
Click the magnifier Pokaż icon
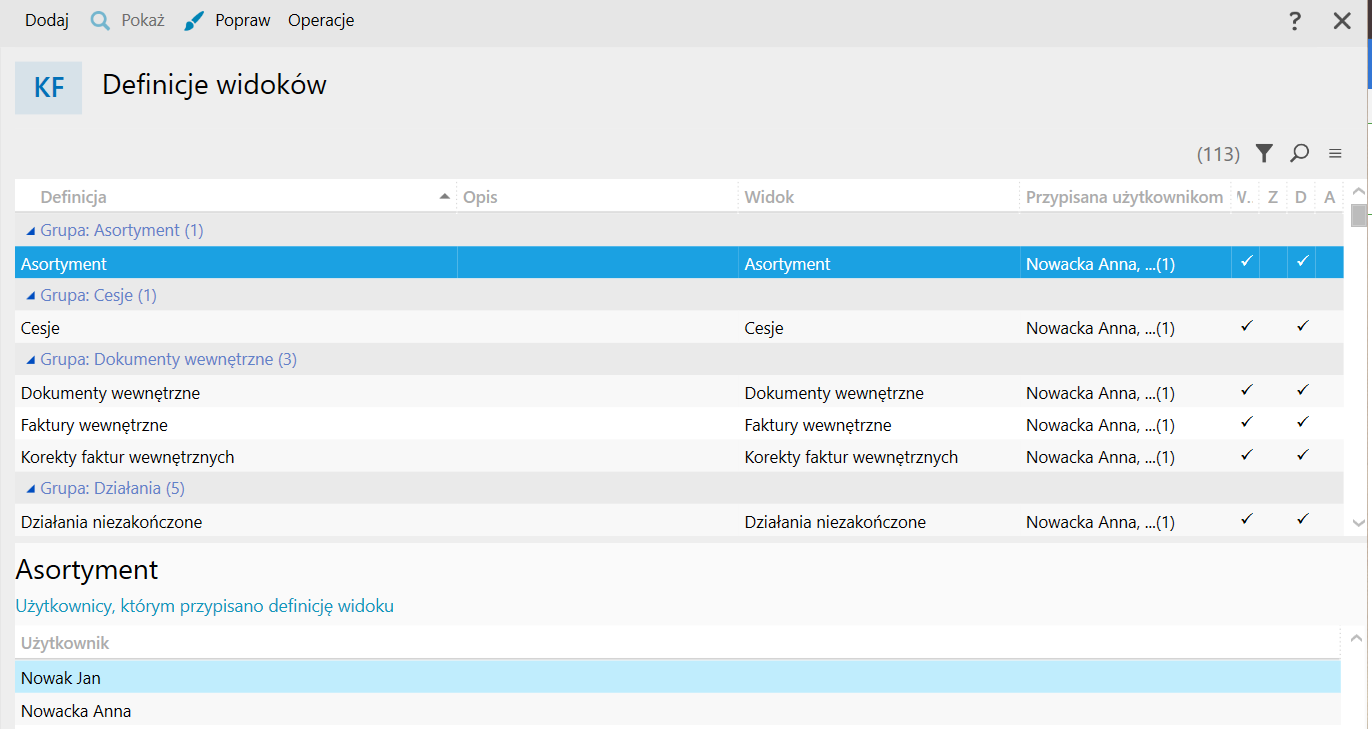tap(100, 21)
